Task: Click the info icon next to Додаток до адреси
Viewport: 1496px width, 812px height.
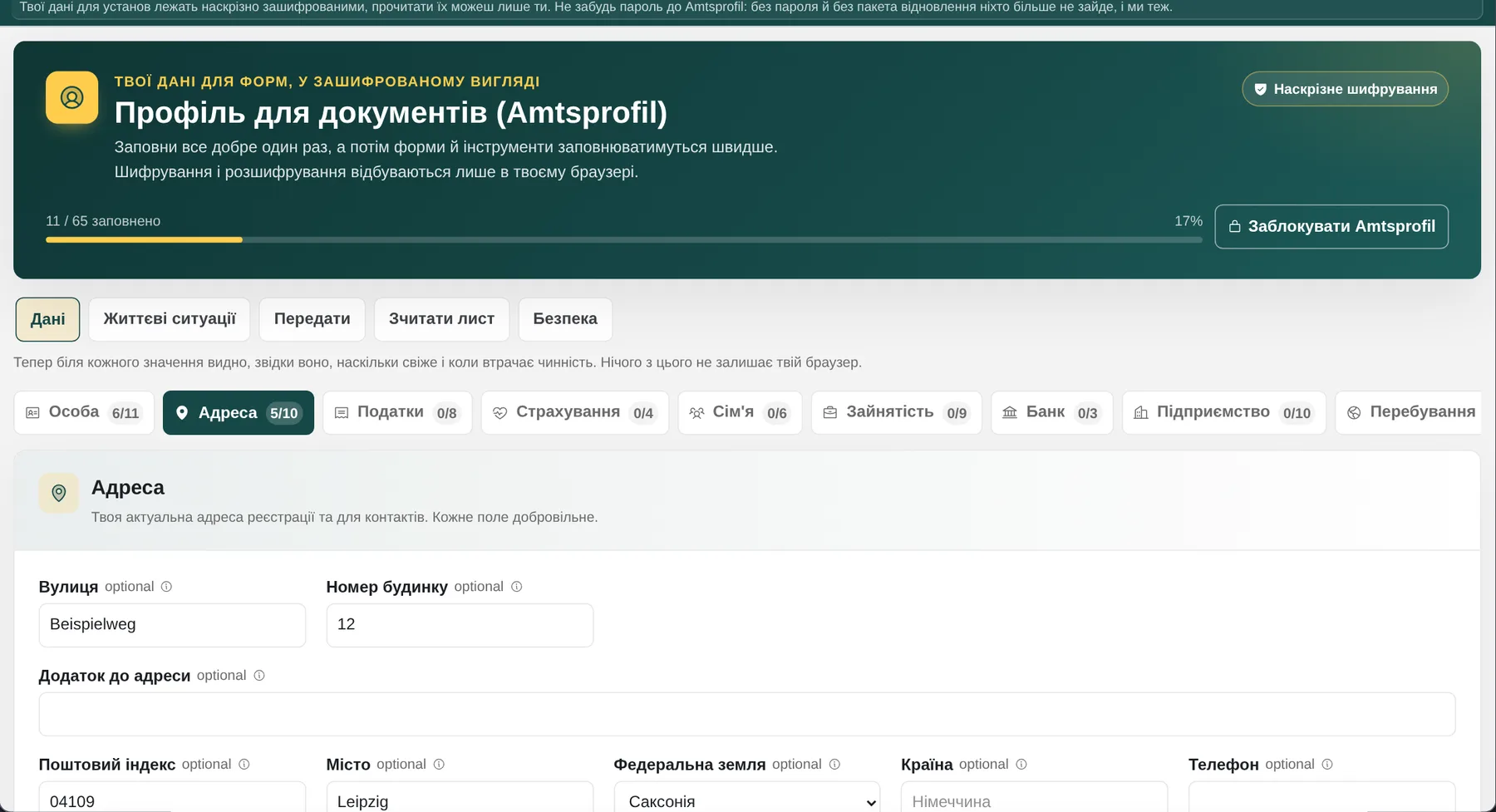Action: tap(259, 676)
